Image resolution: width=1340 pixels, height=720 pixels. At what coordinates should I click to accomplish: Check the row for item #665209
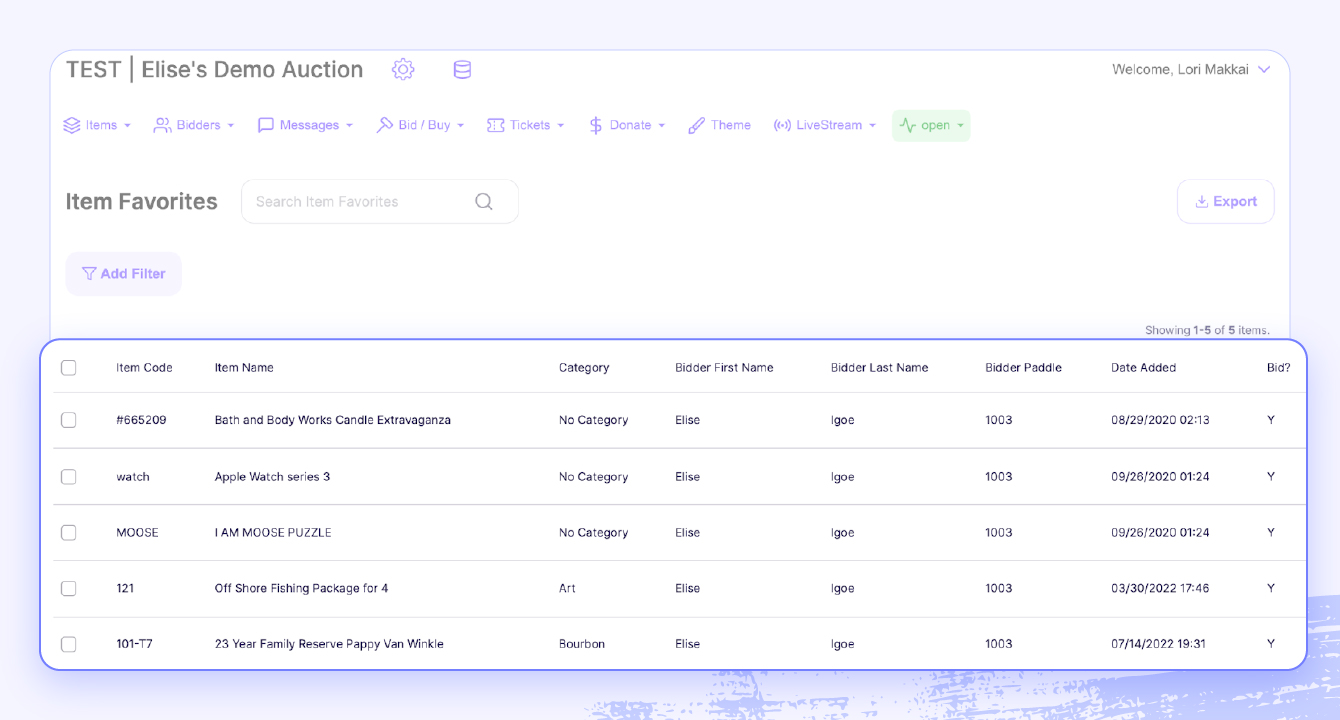69,420
